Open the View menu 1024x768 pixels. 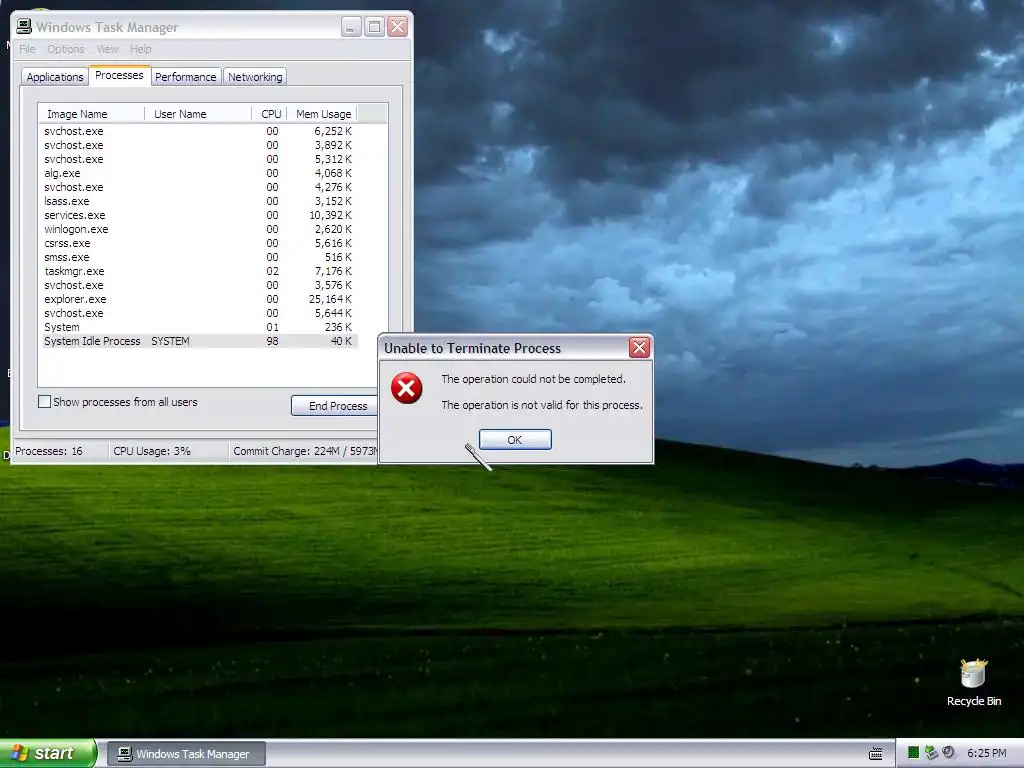click(x=107, y=49)
